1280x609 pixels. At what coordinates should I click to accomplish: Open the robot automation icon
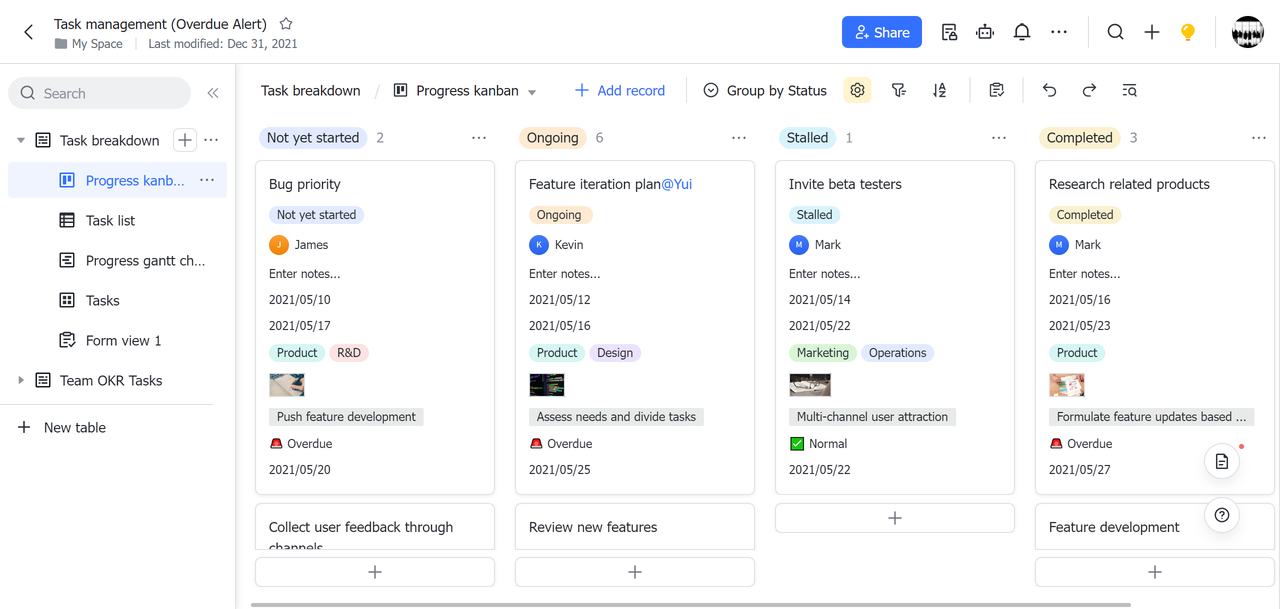click(x=985, y=32)
